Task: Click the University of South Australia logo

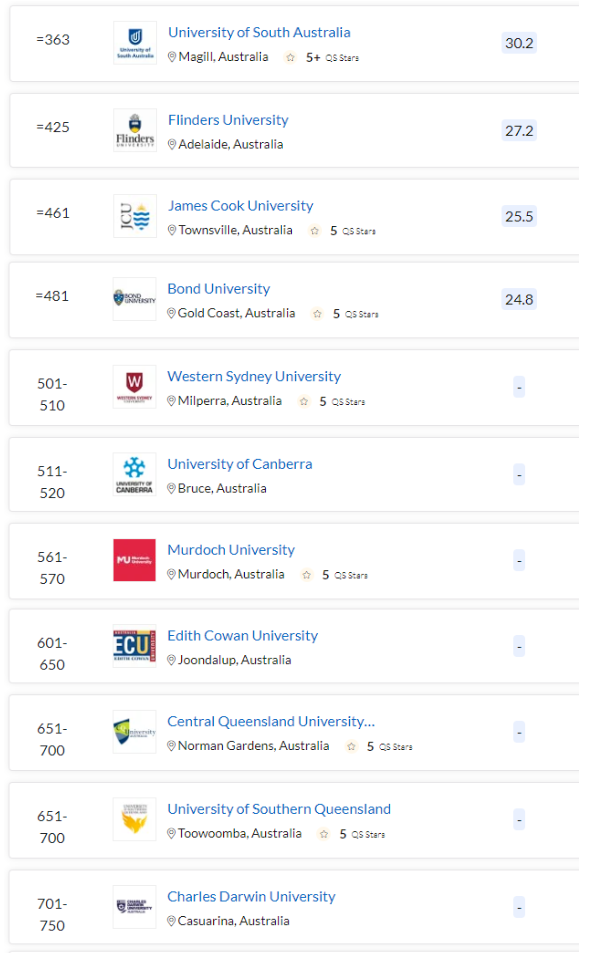Action: (x=135, y=43)
